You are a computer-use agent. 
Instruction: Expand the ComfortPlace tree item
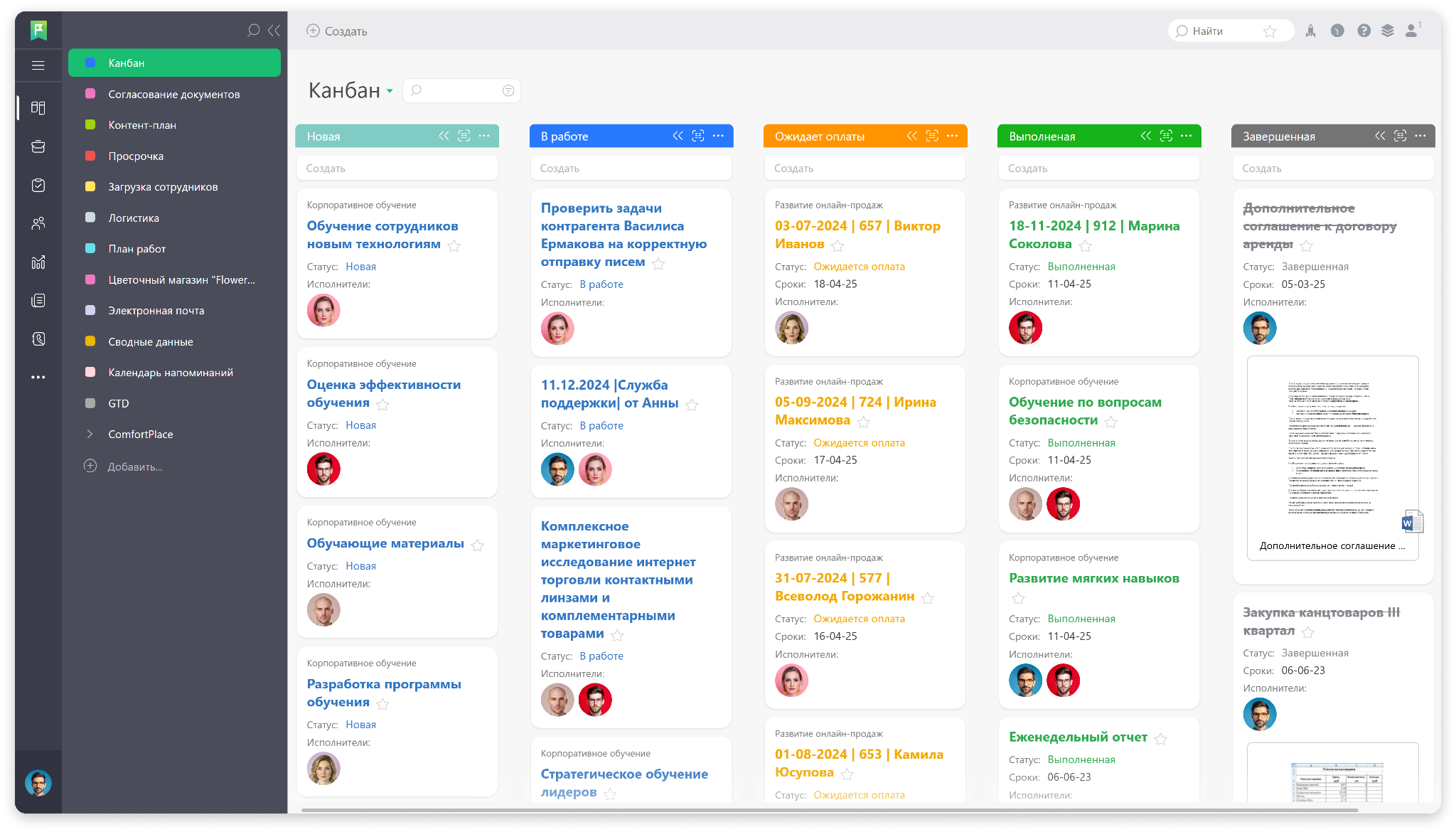(90, 434)
